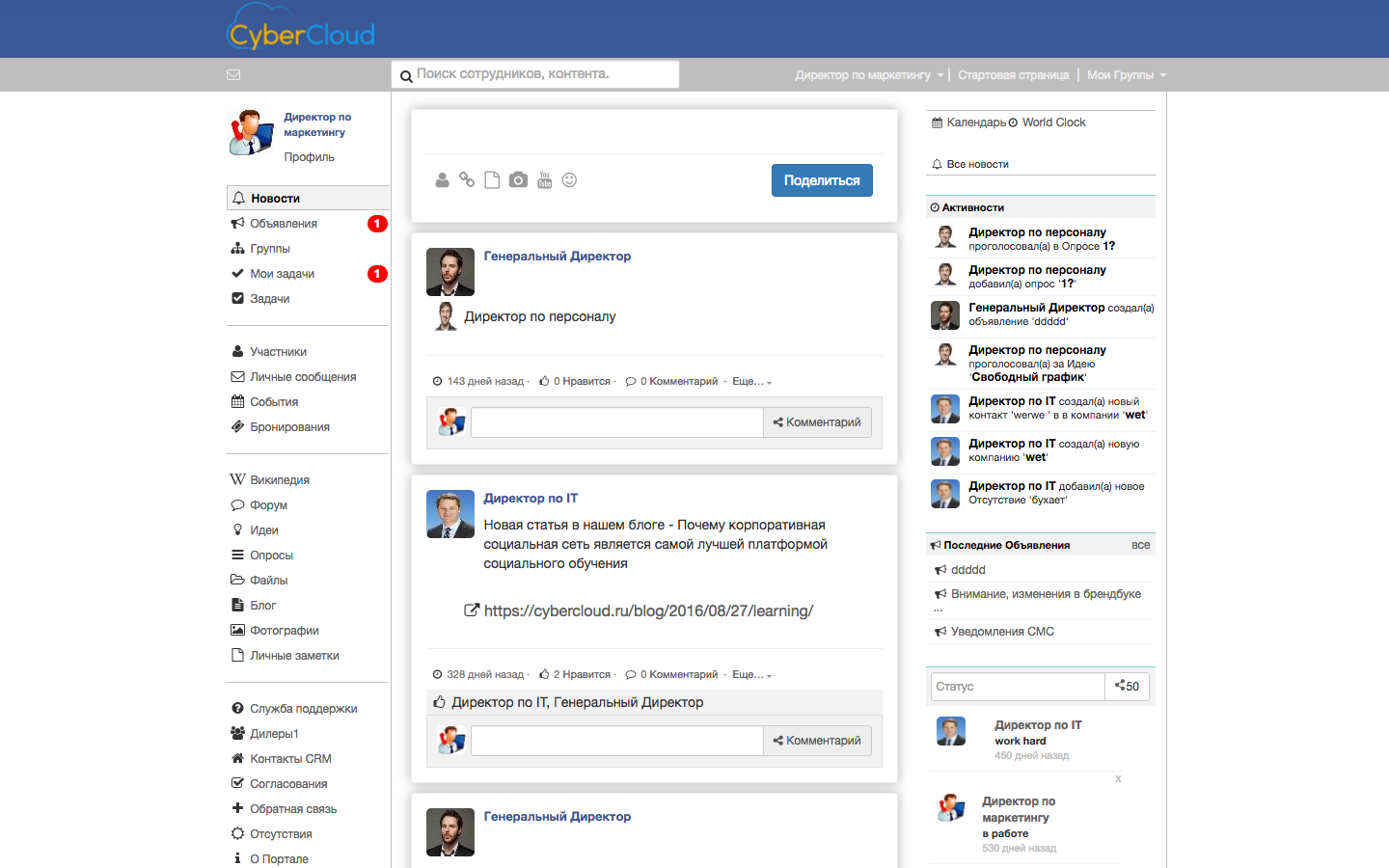Viewport: 1389px width, 868px height.
Task: Open the Новости section in the sidebar
Action: point(274,198)
